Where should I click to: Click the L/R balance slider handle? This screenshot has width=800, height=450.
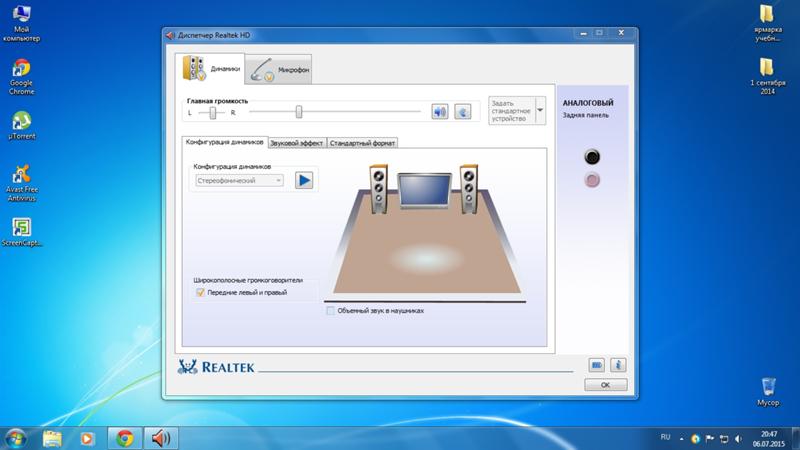click(213, 113)
